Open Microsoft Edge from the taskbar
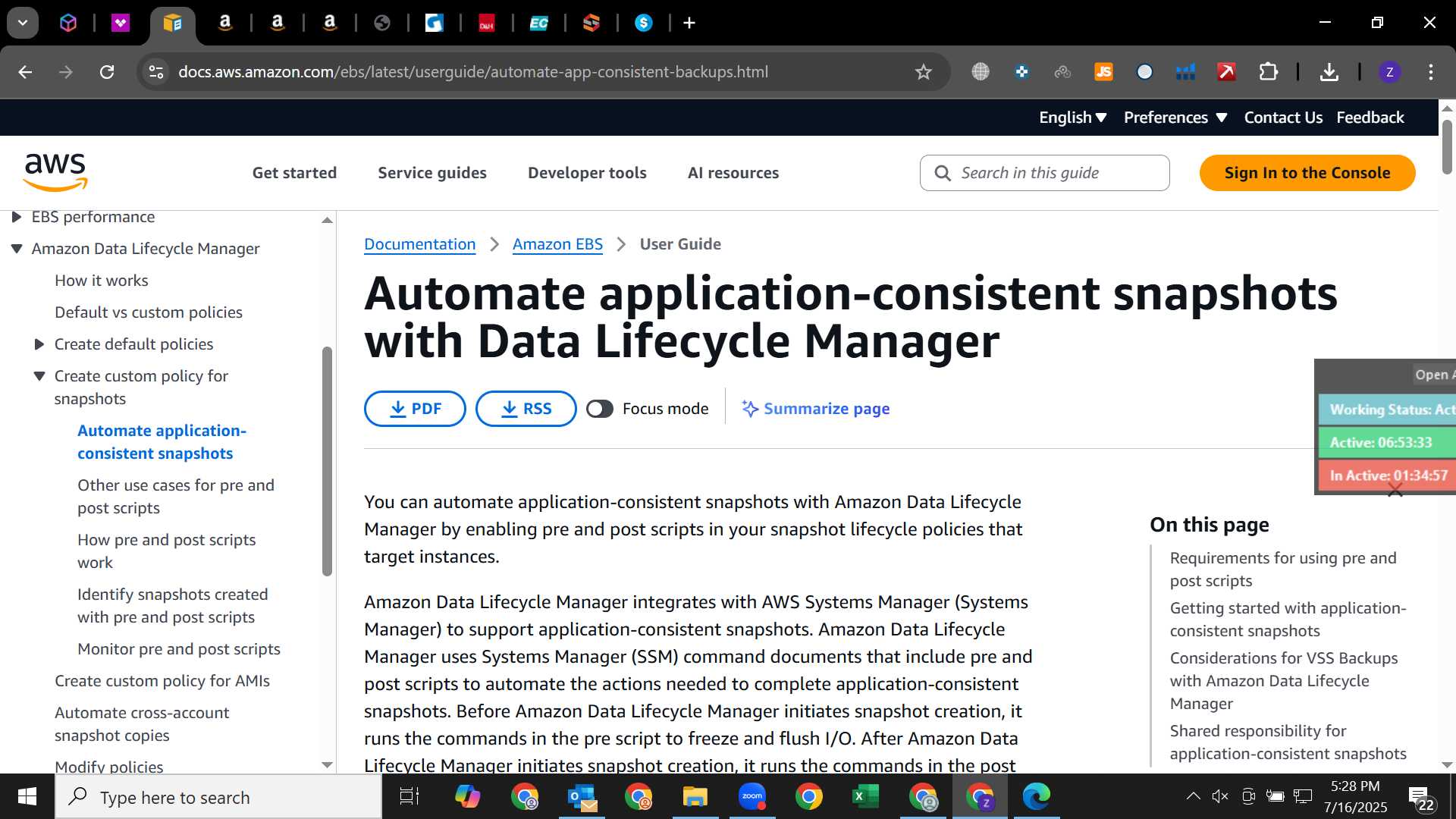Image resolution: width=1456 pixels, height=819 pixels. click(1036, 797)
